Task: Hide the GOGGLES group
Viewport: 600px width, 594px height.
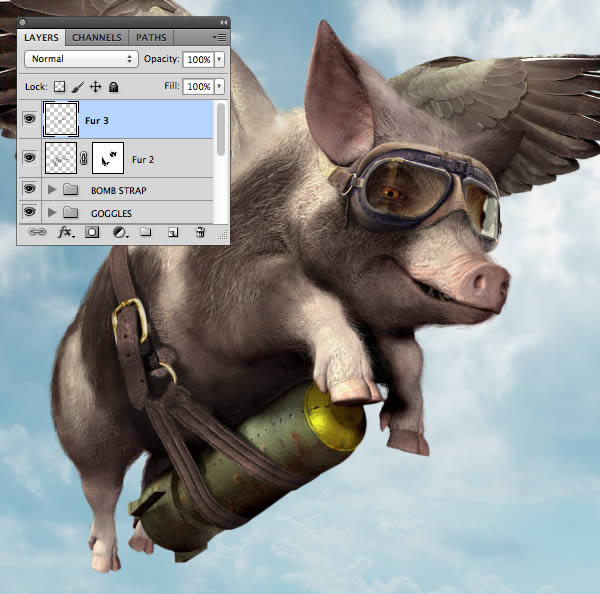Action: click(29, 212)
